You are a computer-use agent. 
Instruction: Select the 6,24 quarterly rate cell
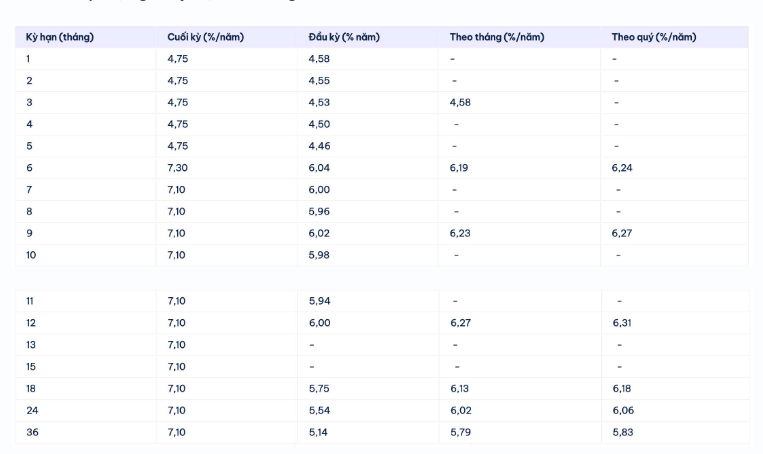coord(622,168)
